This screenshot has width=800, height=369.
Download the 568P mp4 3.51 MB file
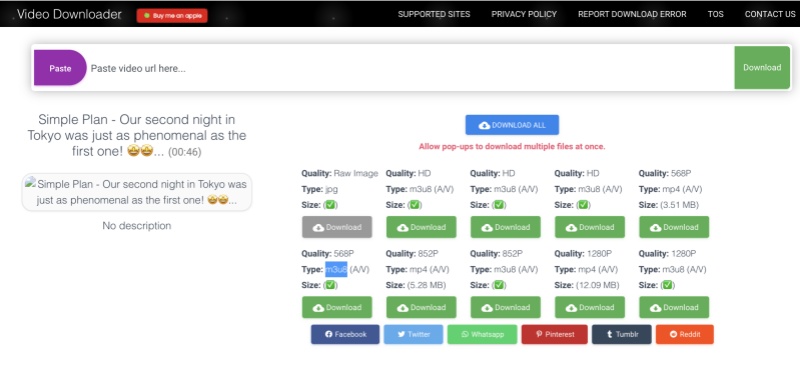coord(674,227)
